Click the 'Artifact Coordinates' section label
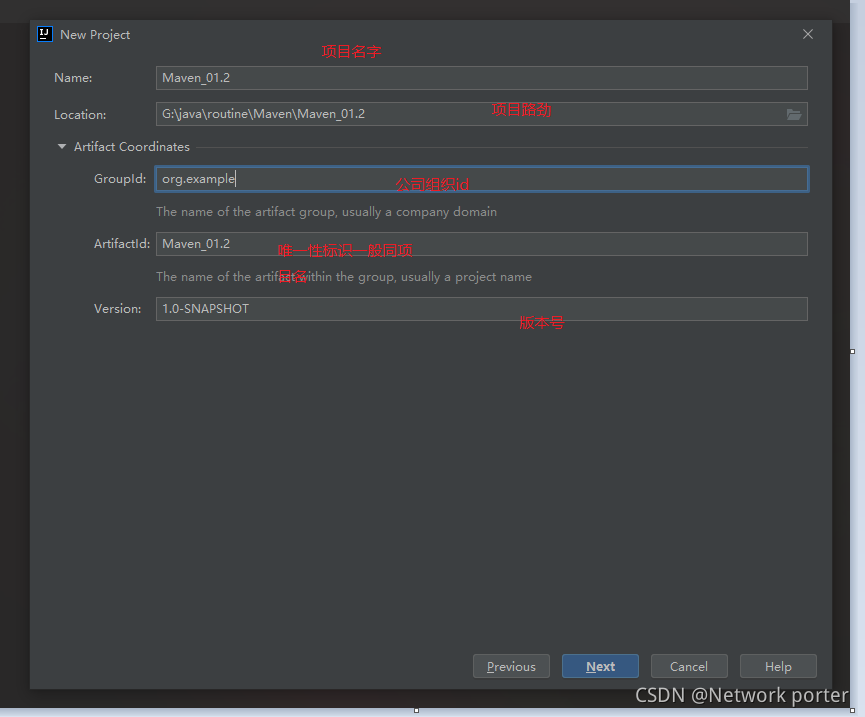The image size is (865, 717). click(132, 147)
